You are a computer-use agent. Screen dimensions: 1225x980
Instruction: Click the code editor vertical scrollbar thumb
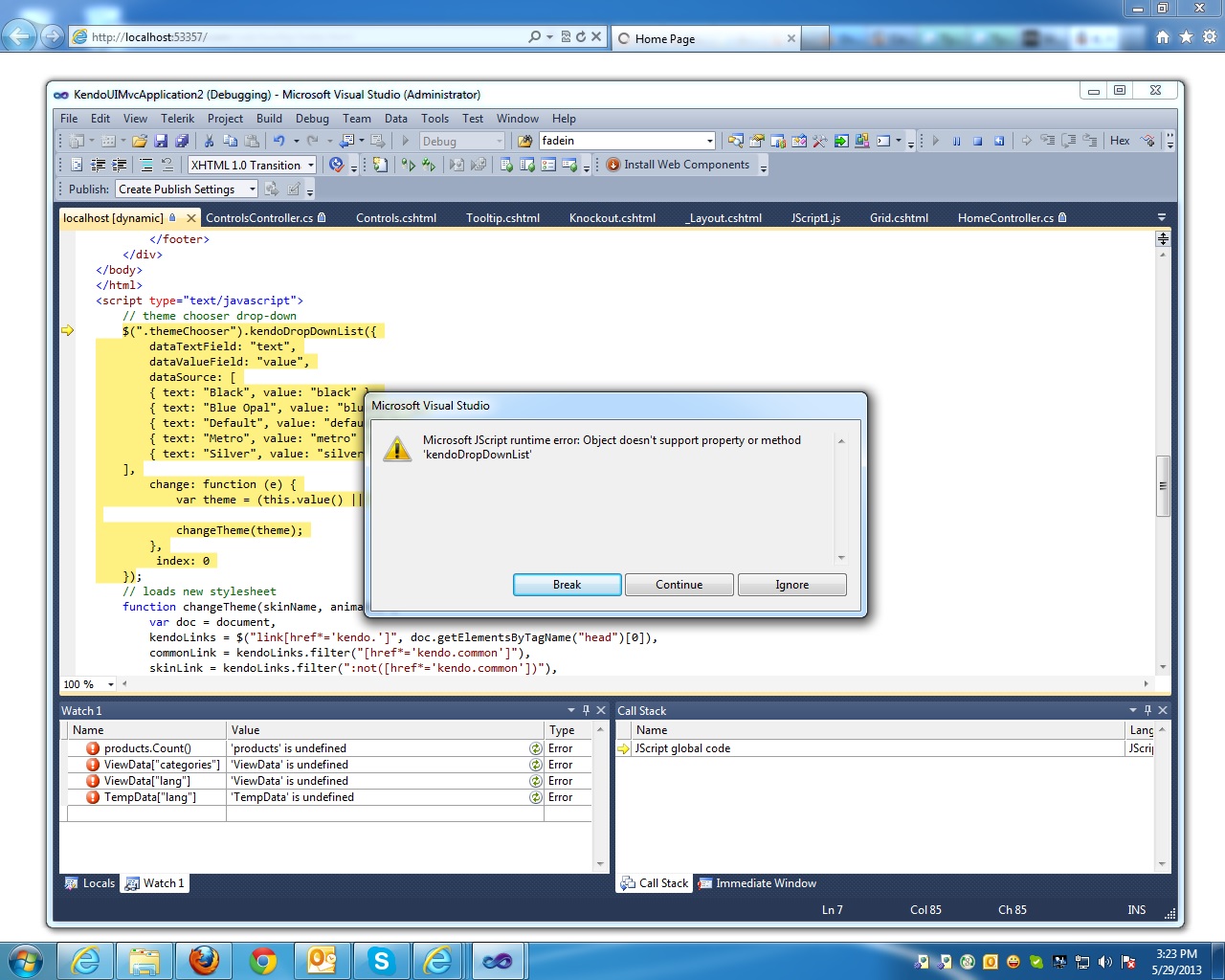point(1163,486)
